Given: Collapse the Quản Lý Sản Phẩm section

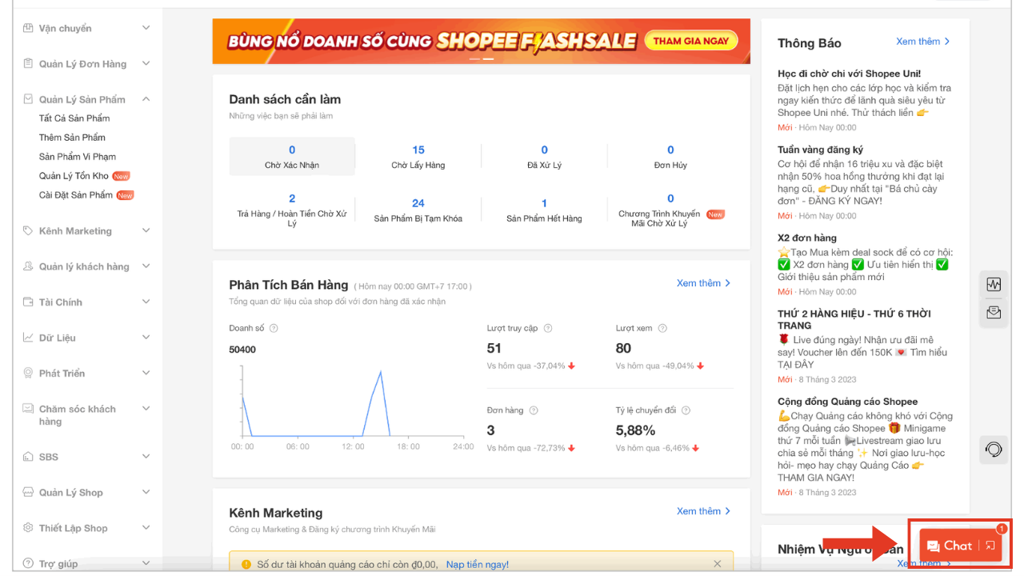Looking at the screenshot, I should pyautogui.click(x=146, y=99).
